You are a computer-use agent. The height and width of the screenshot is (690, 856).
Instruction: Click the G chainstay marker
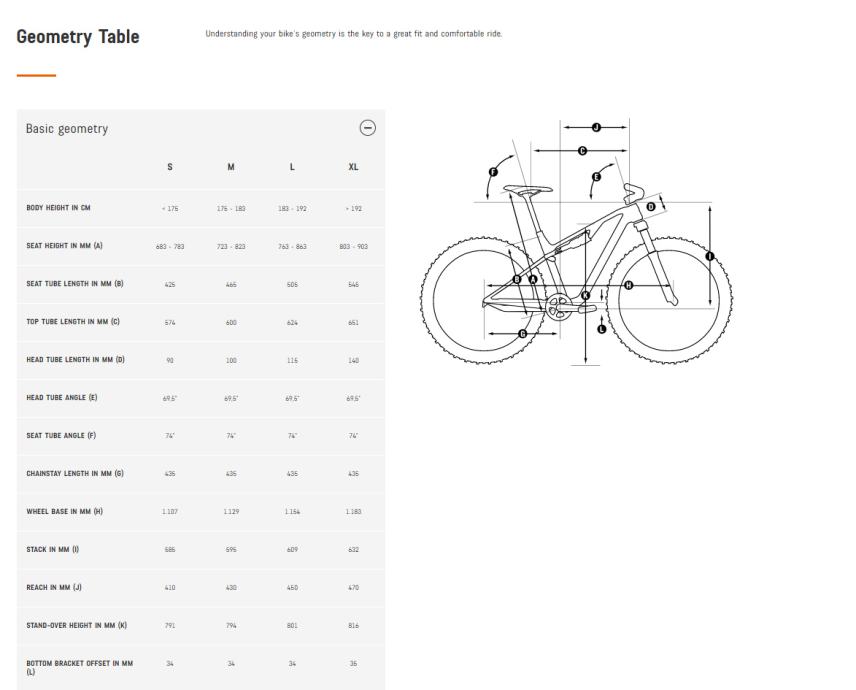point(523,333)
